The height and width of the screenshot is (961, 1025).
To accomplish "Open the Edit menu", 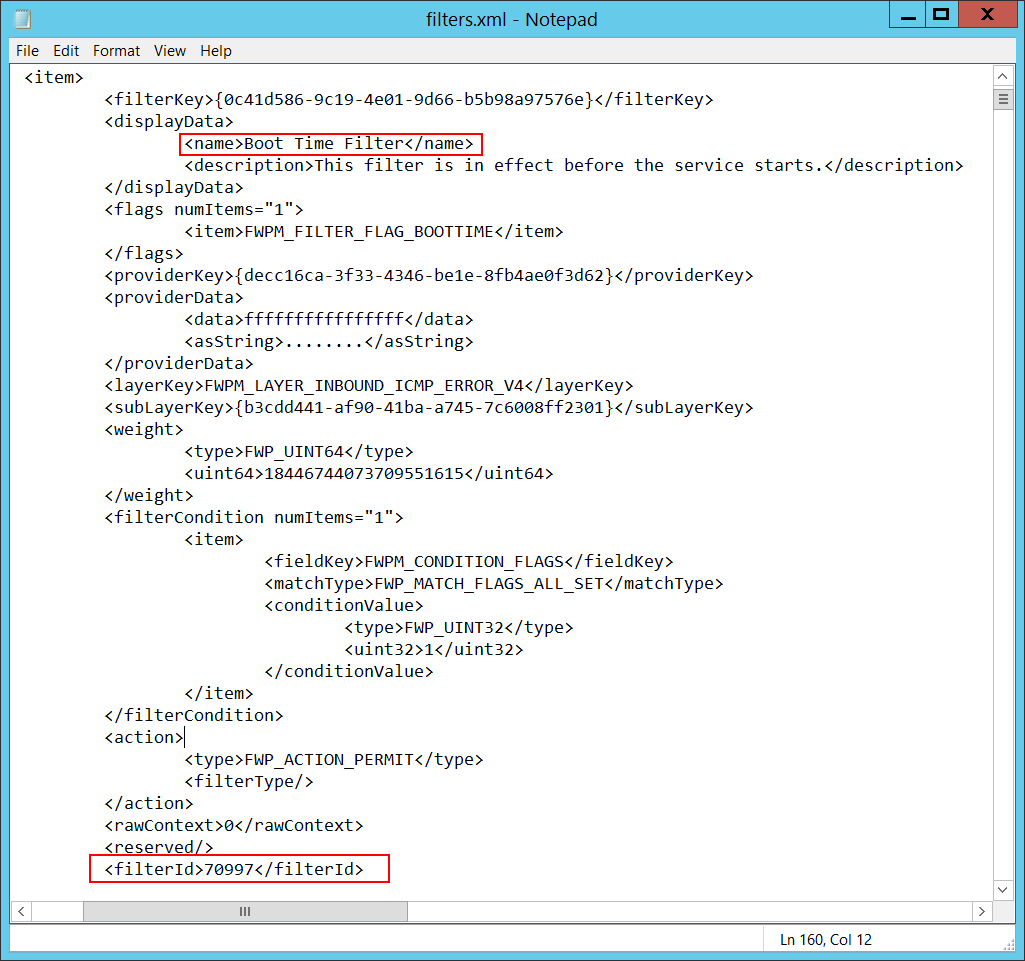I will (x=66, y=51).
